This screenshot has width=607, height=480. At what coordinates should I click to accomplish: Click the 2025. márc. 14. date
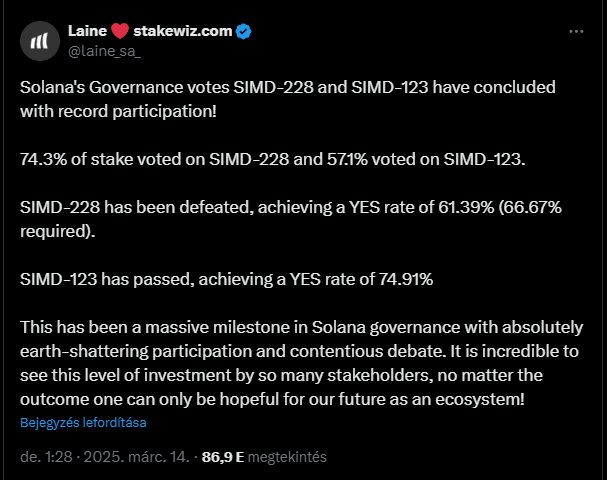pyautogui.click(x=137, y=457)
